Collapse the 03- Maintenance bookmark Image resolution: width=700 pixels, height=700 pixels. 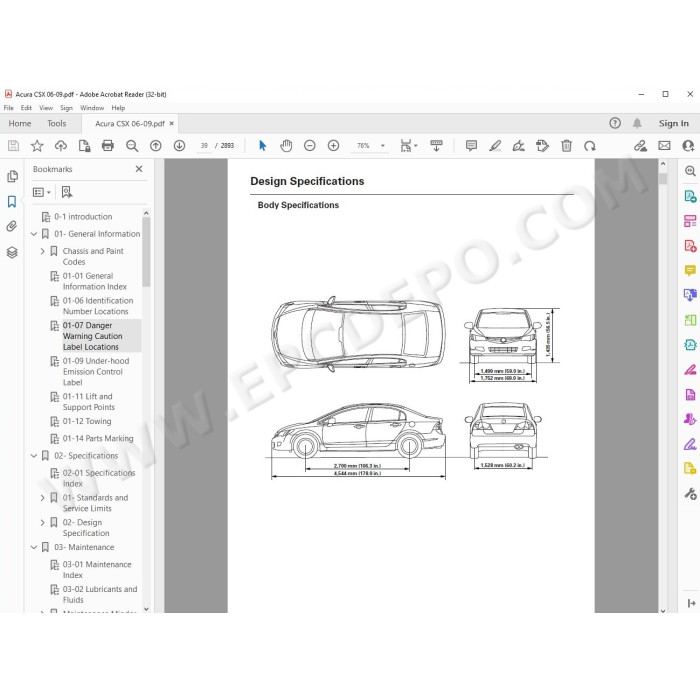(34, 547)
